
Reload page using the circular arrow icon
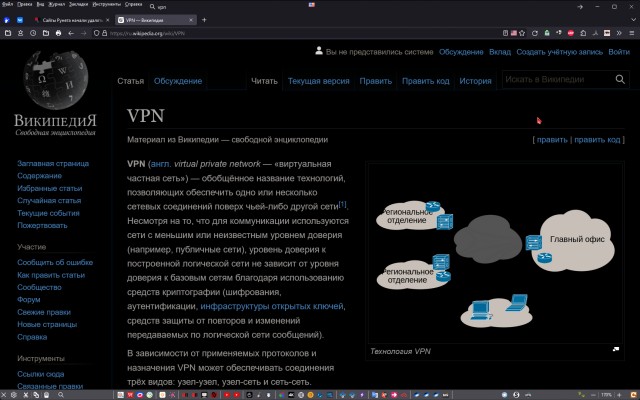point(535,33)
